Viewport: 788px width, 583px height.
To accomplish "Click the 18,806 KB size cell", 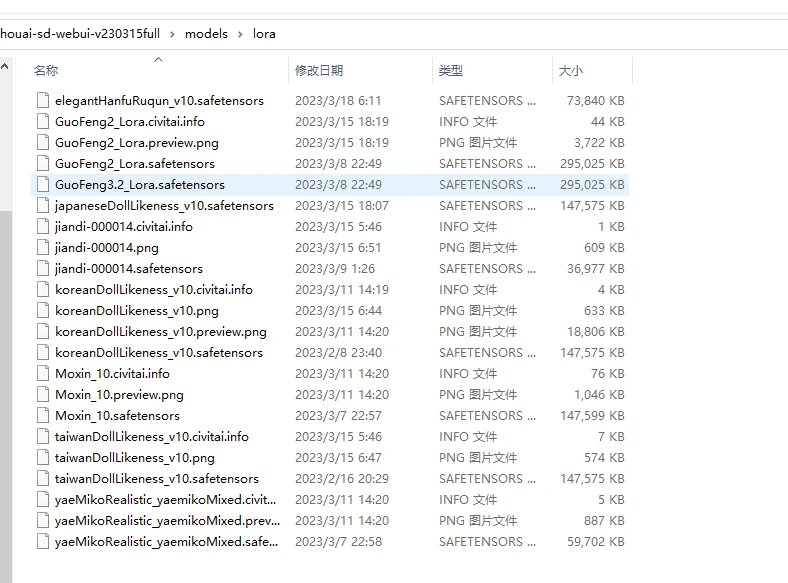I will 596,332.
